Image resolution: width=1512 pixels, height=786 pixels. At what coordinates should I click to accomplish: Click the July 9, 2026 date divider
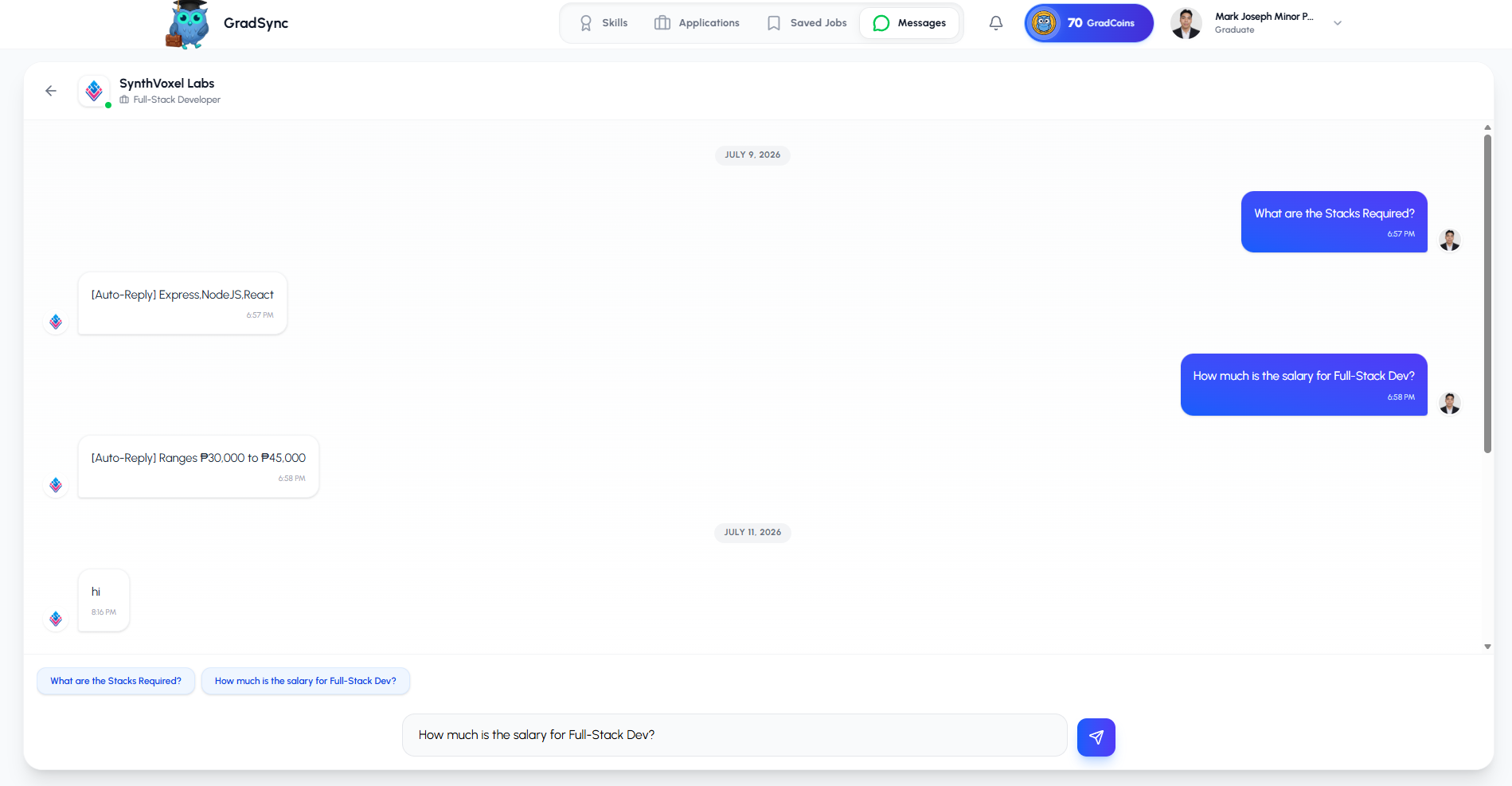[752, 154]
